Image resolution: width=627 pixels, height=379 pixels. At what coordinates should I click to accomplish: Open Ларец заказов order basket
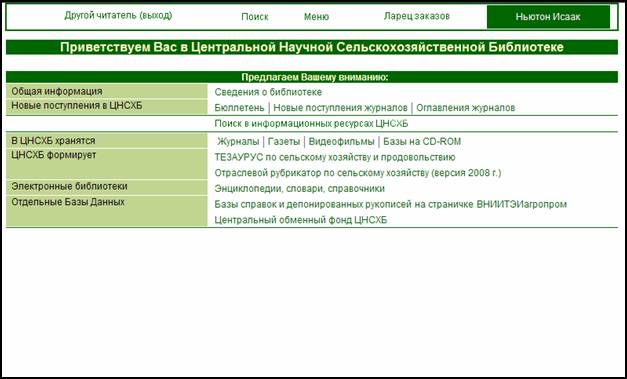(x=417, y=16)
